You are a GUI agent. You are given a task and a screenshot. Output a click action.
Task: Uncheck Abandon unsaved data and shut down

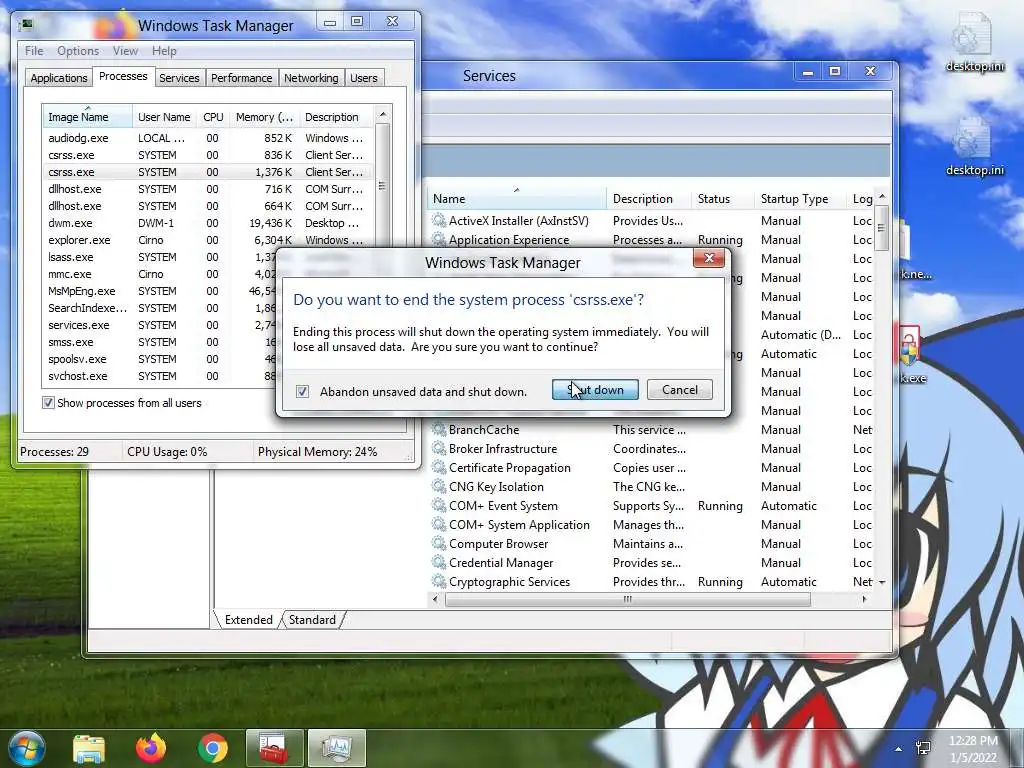pos(302,391)
